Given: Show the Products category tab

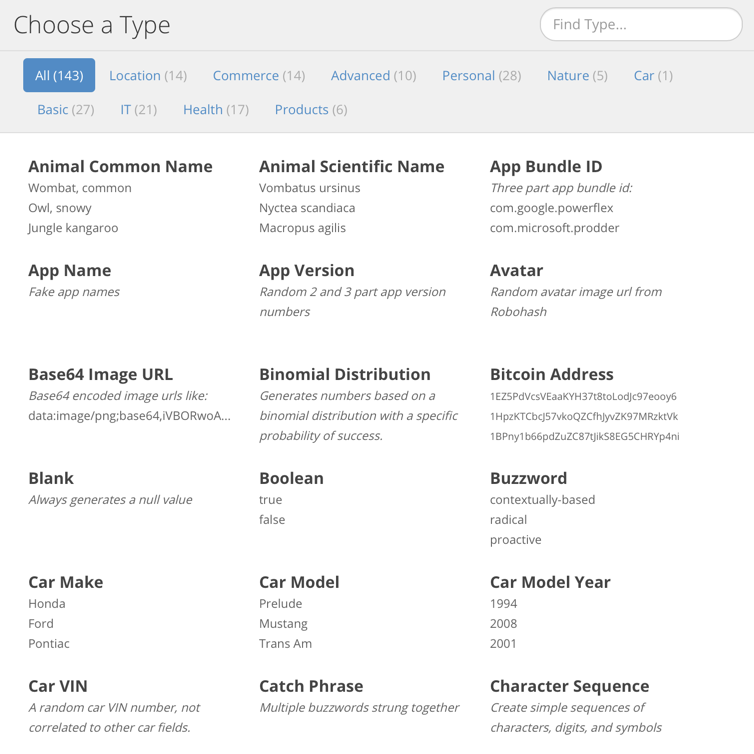Looking at the screenshot, I should click(311, 110).
